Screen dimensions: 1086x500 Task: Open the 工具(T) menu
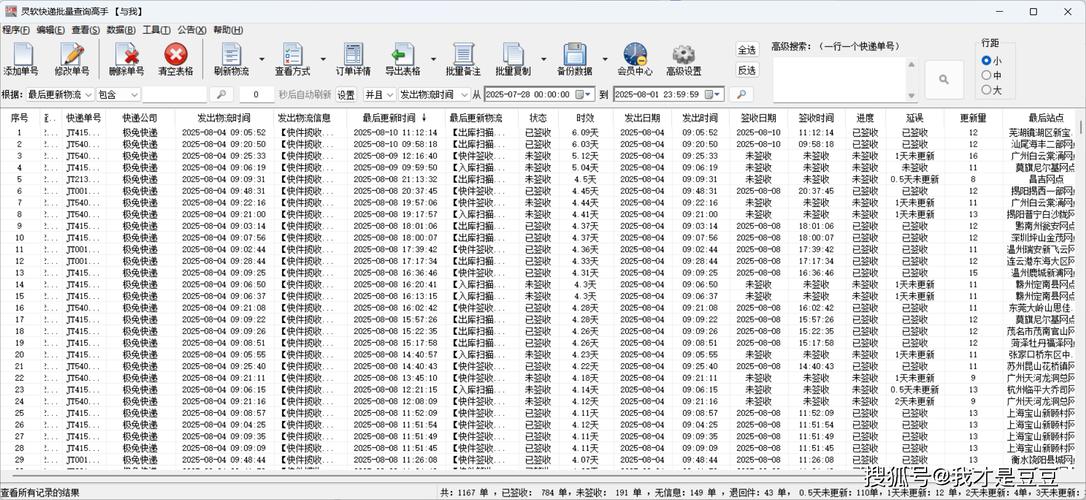click(157, 30)
